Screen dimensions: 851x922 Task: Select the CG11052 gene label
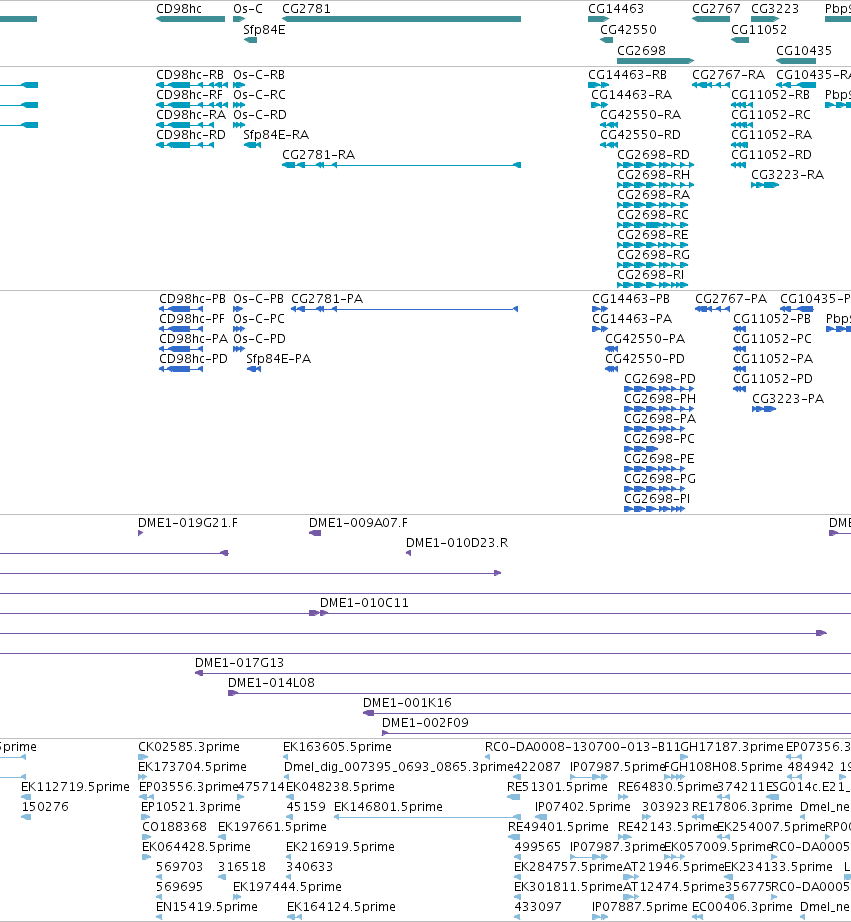pos(759,30)
